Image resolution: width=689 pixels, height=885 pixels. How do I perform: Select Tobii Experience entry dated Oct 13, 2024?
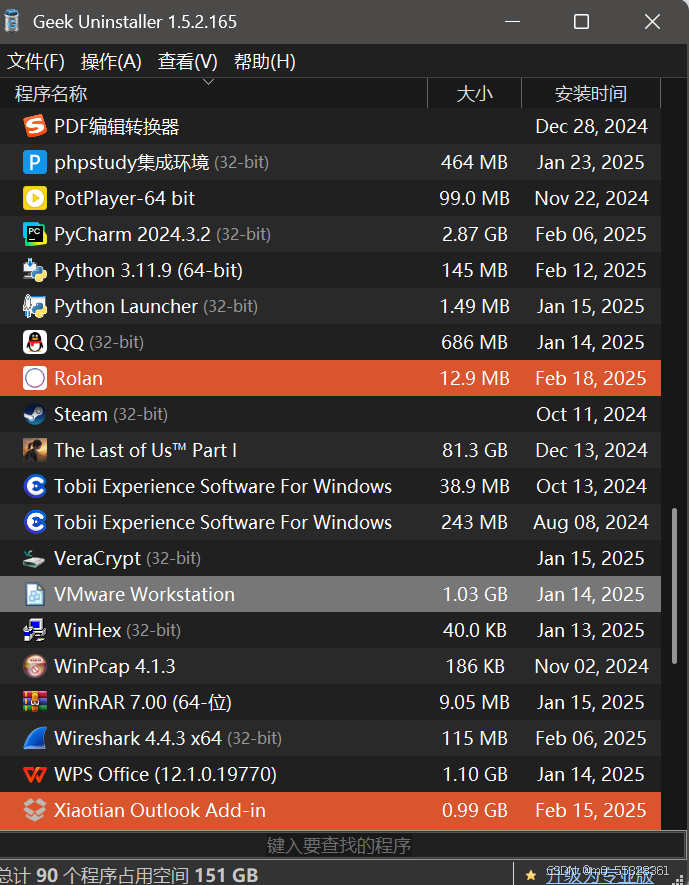[x=223, y=487]
